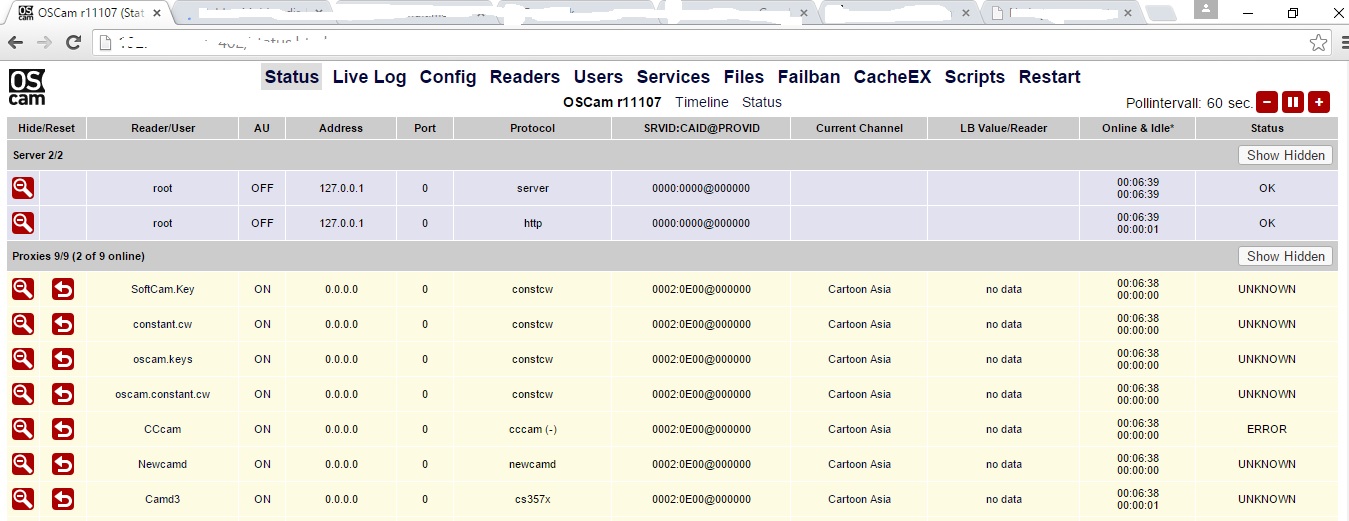Open the Failban page
Viewport: 1349px width, 521px height.
(x=809, y=77)
